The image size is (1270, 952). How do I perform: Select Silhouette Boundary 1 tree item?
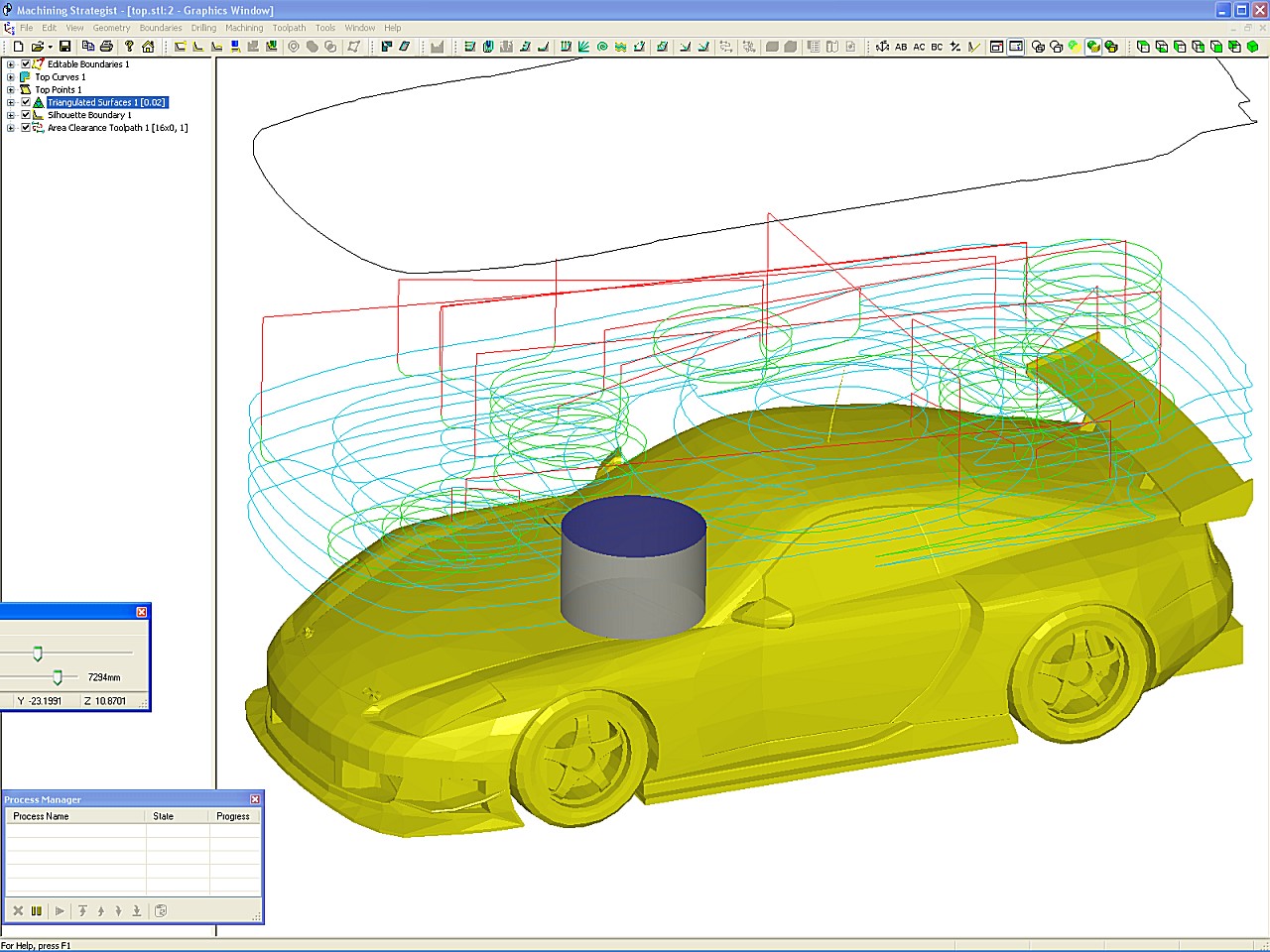click(89, 115)
